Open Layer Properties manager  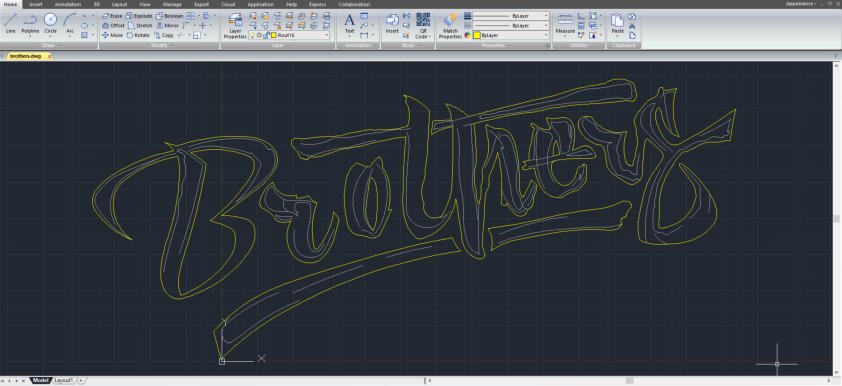click(235, 26)
